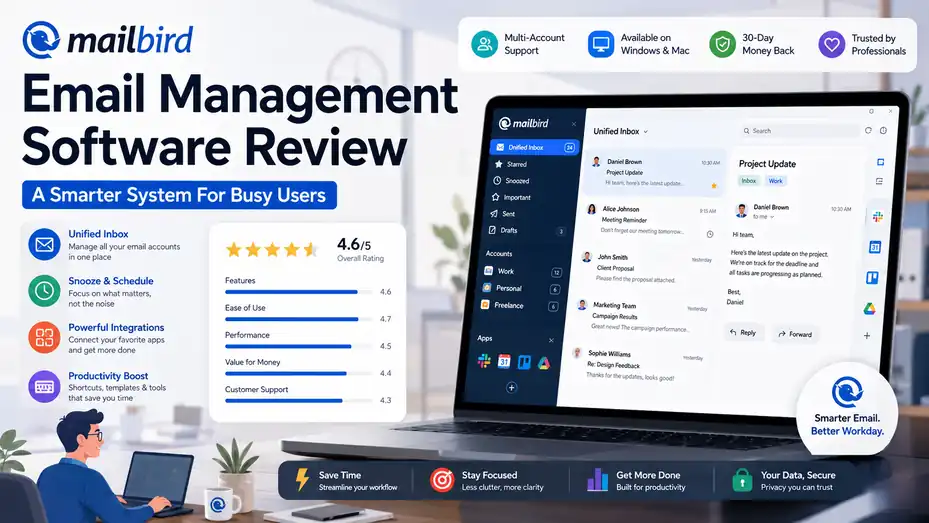This screenshot has height=523, width=929.
Task: Open Daniel Brown's Project Update email
Action: coord(653,172)
